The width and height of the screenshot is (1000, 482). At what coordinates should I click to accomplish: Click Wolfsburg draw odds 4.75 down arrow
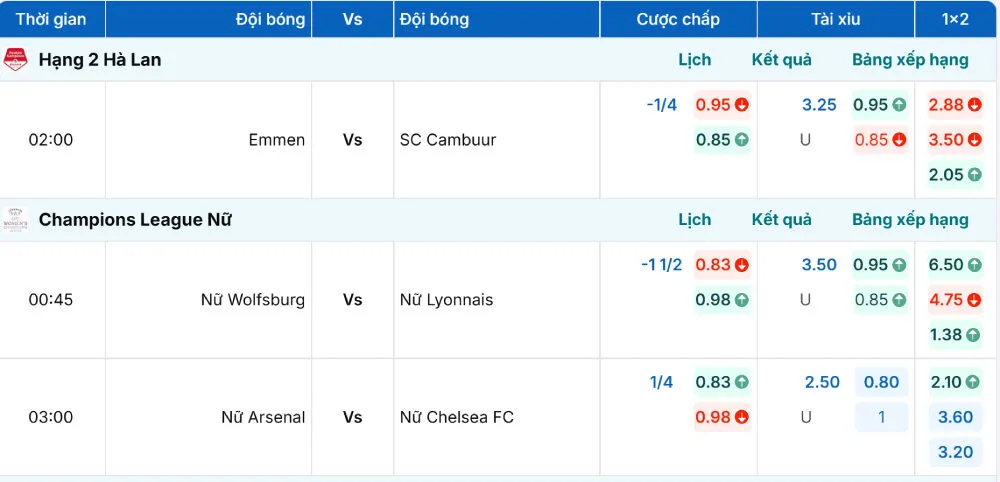[x=975, y=300]
